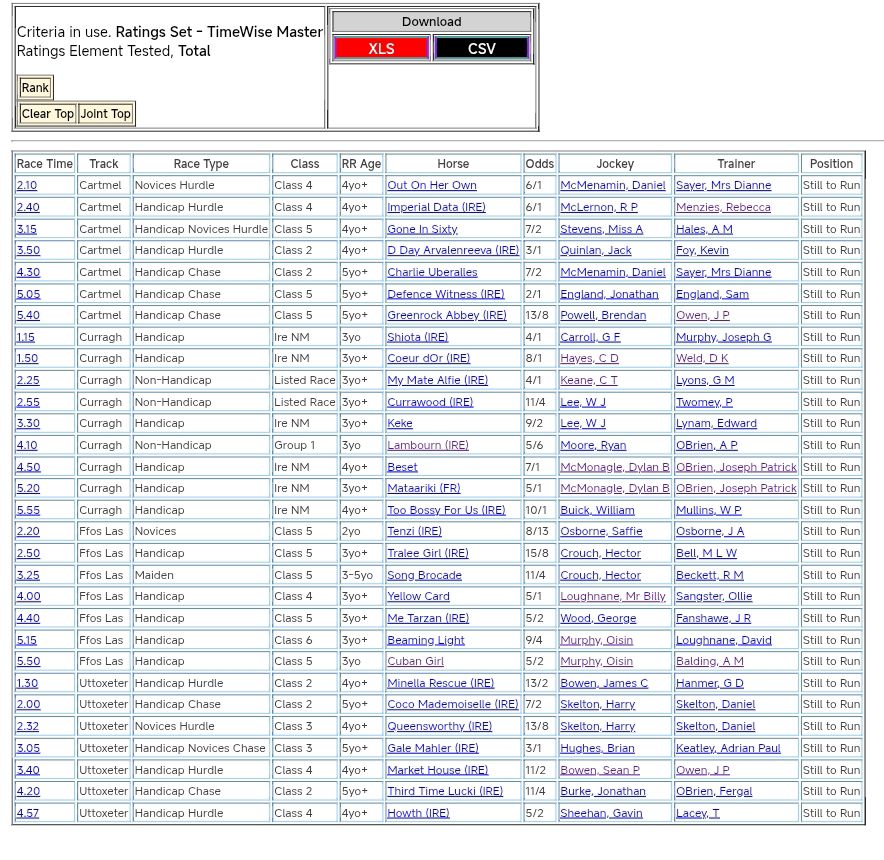Select the Clear Top filter button
The width and height of the screenshot is (884, 860).
[48, 114]
